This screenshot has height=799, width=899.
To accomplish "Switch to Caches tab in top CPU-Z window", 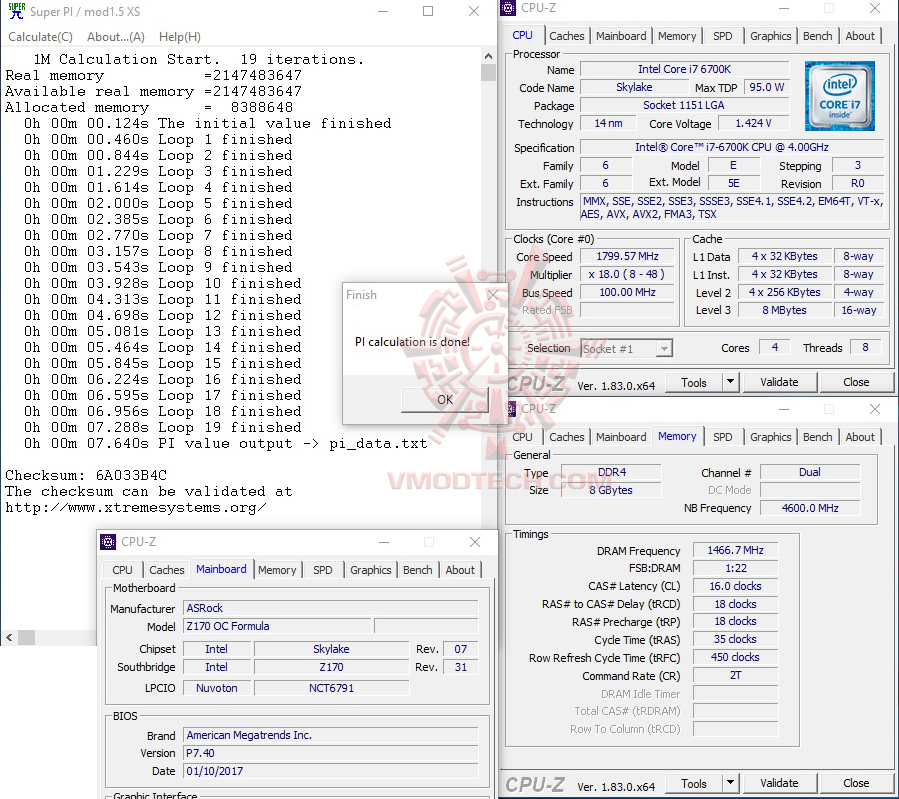I will click(566, 36).
